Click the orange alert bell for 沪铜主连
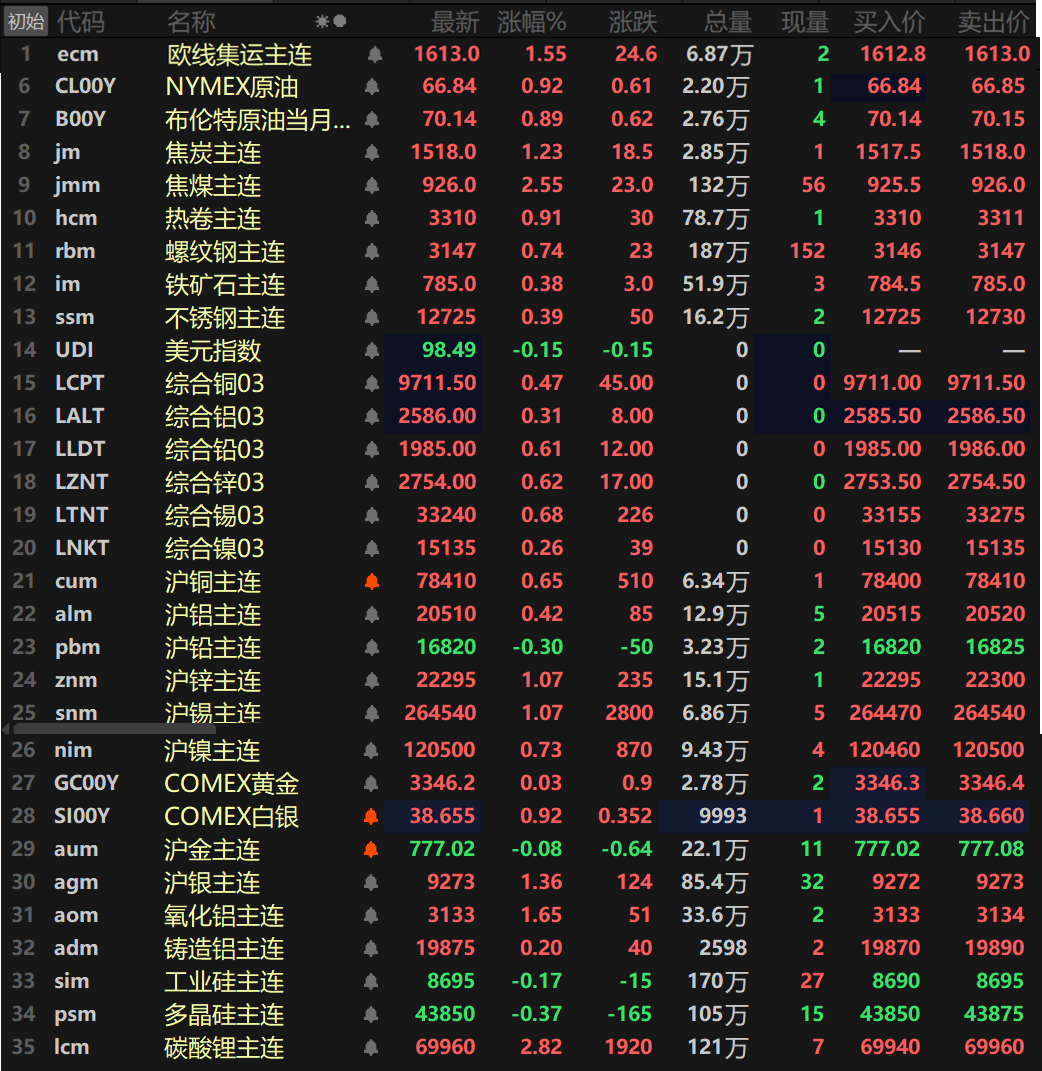Screen dimensions: 1042x1071 point(372,581)
